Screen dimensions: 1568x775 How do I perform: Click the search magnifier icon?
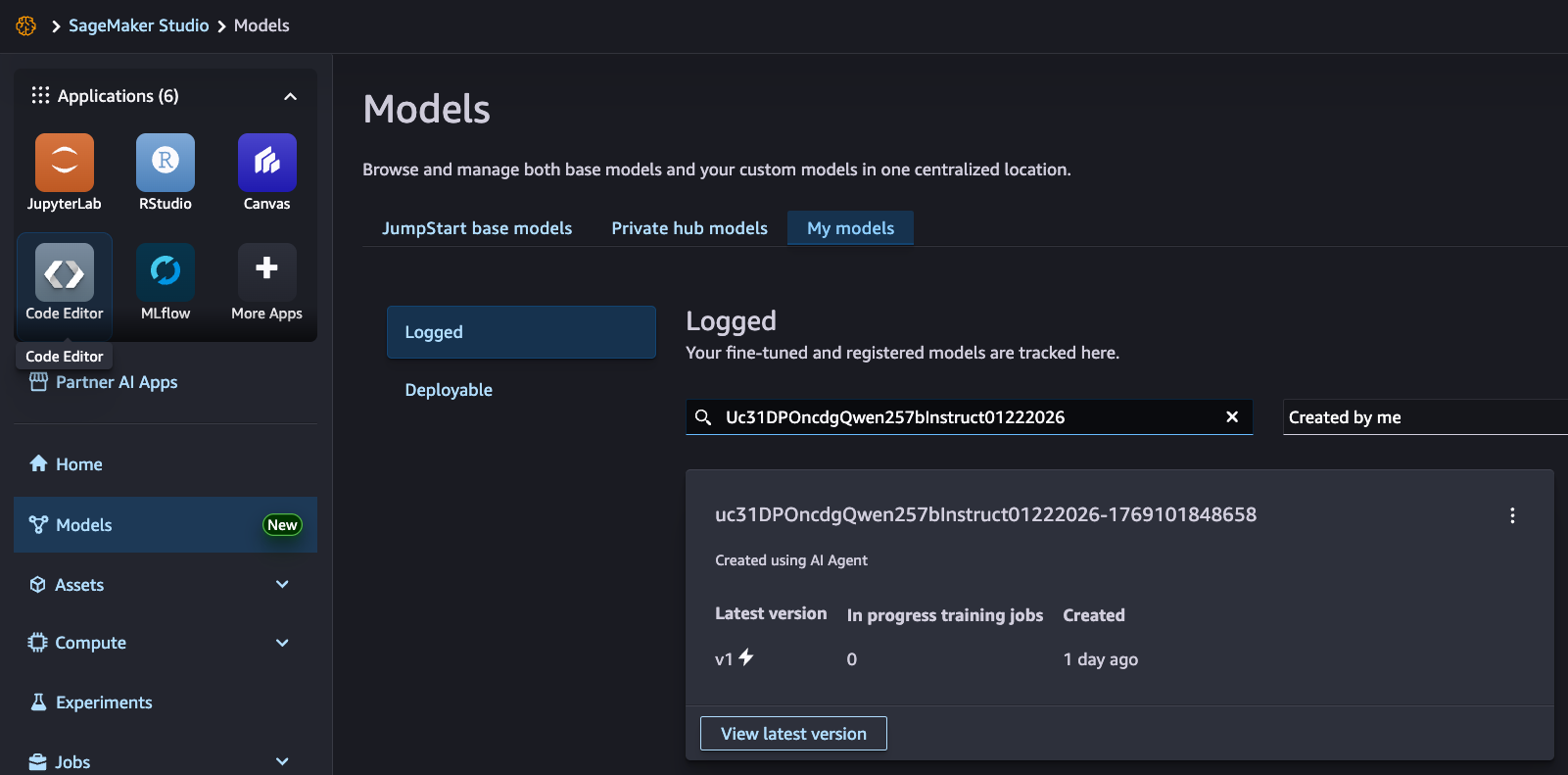click(703, 417)
